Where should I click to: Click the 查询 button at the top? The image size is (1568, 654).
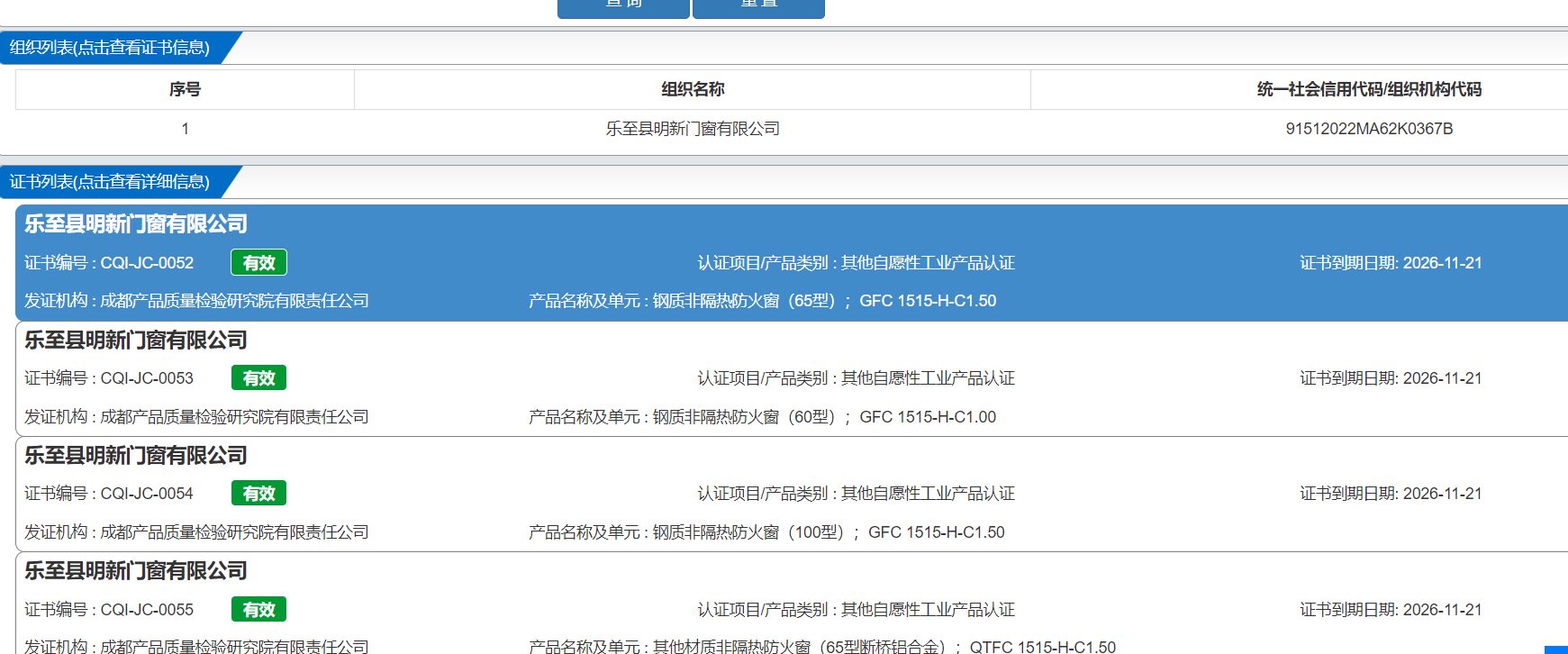[x=623, y=7]
